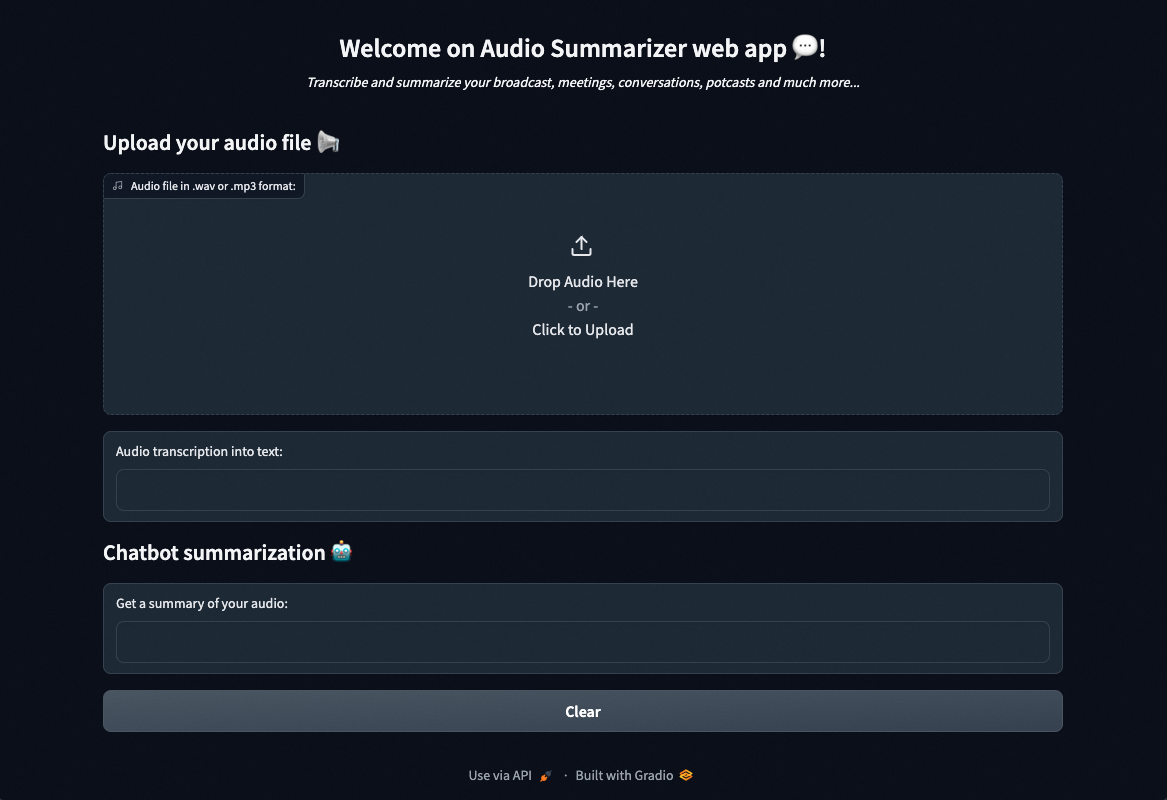Click the speech balloon emoji in page title

tap(804, 47)
